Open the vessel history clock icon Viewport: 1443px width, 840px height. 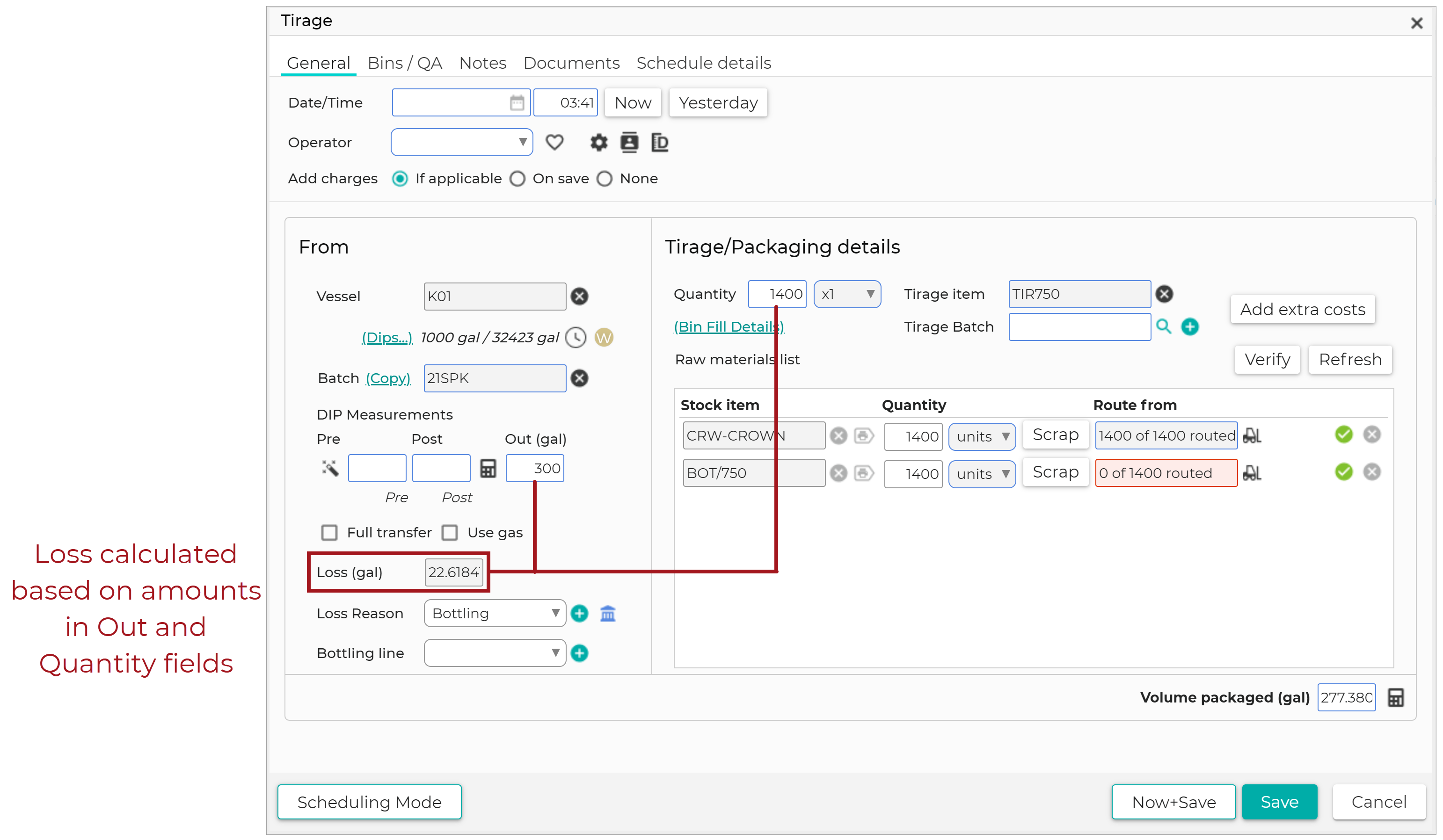576,338
